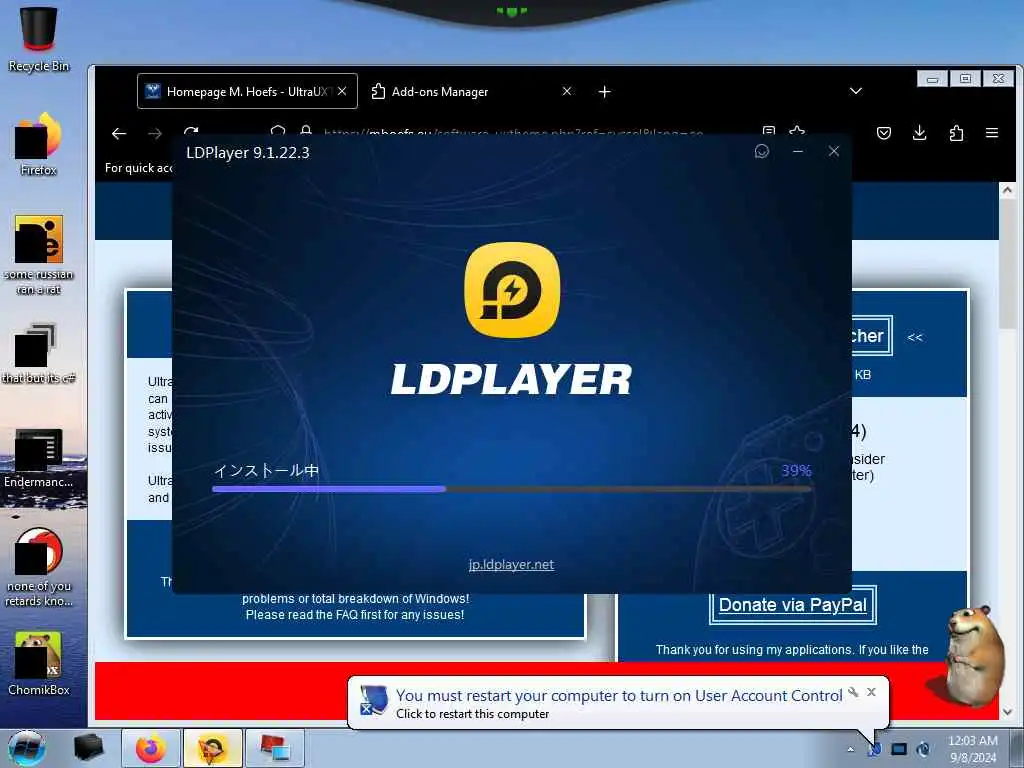The width and height of the screenshot is (1024, 768).
Task: Close the Homepage M. Hoefs tab
Action: coord(342,91)
